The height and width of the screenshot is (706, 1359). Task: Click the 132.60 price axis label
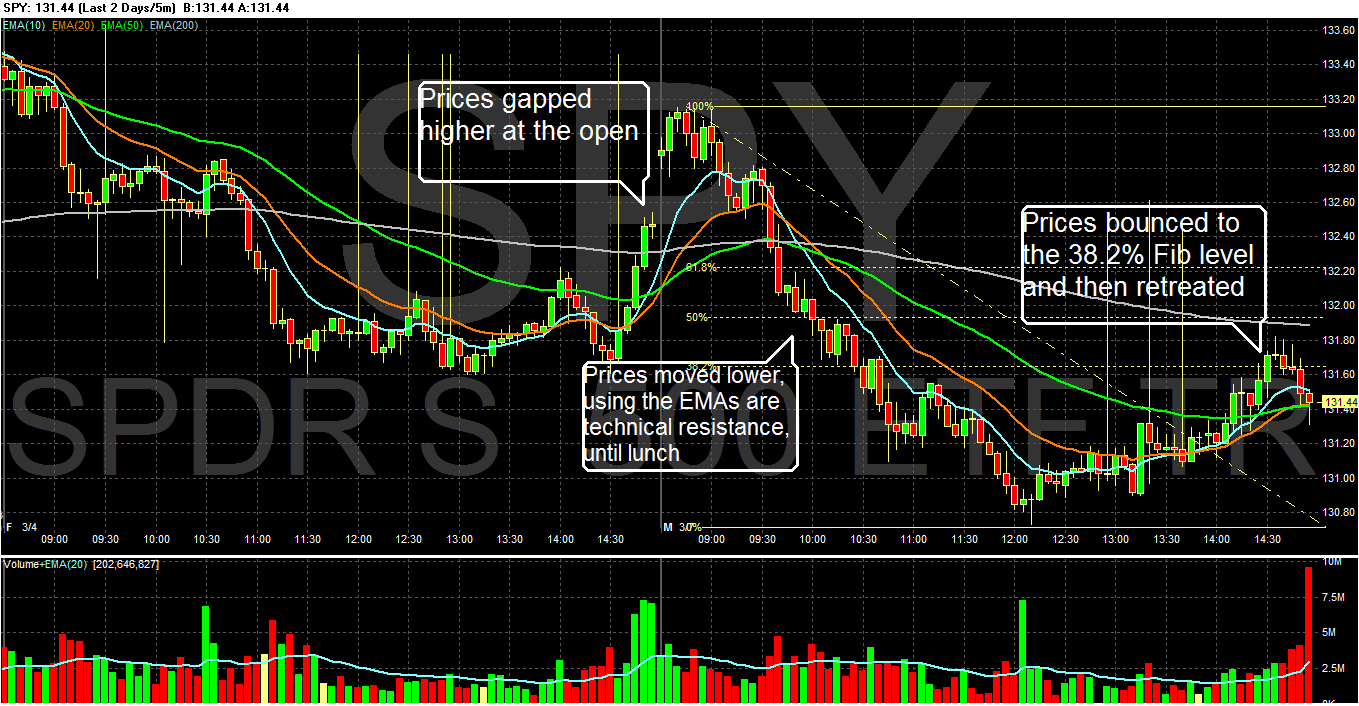[x=1338, y=202]
